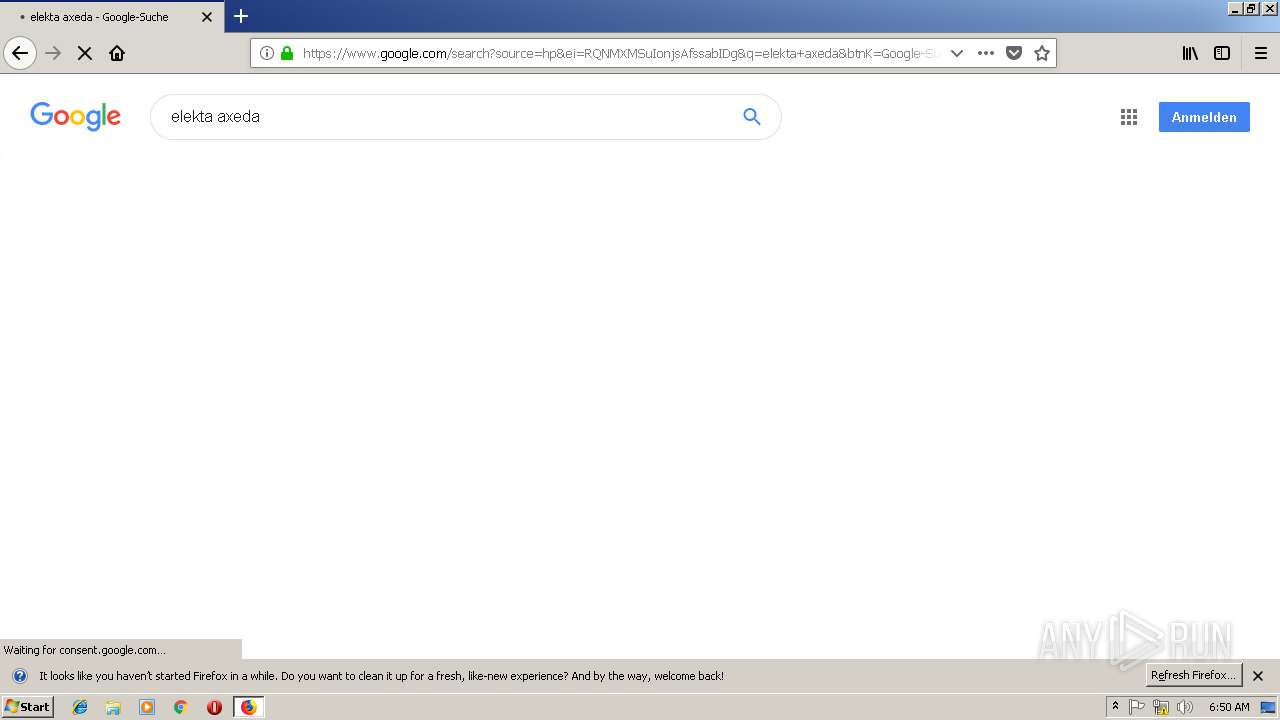The height and width of the screenshot is (720, 1280).
Task: Open a new tab
Action: [241, 16]
